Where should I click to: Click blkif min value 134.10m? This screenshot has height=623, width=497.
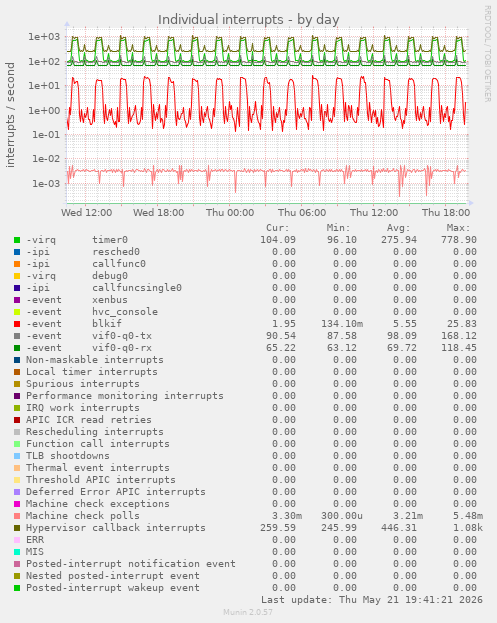pyautogui.click(x=342, y=324)
